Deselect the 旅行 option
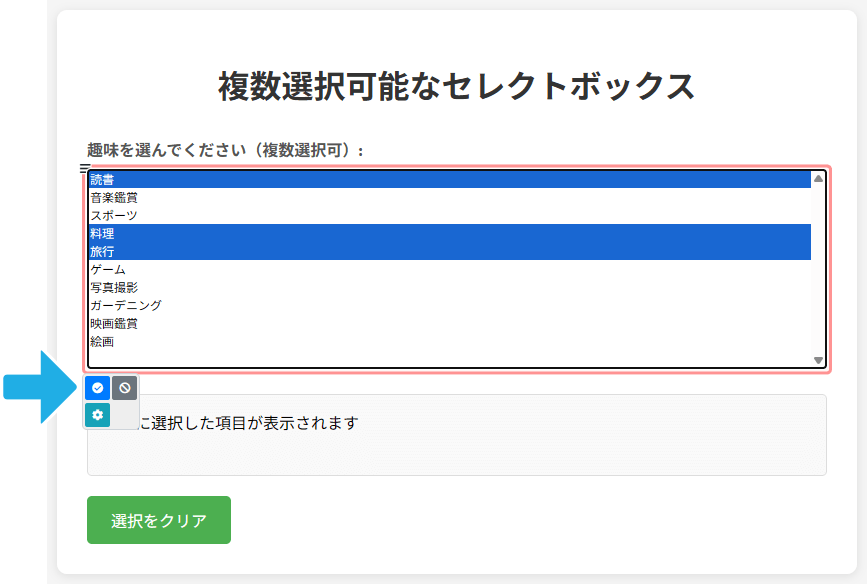This screenshot has height=584, width=867. click(103, 252)
